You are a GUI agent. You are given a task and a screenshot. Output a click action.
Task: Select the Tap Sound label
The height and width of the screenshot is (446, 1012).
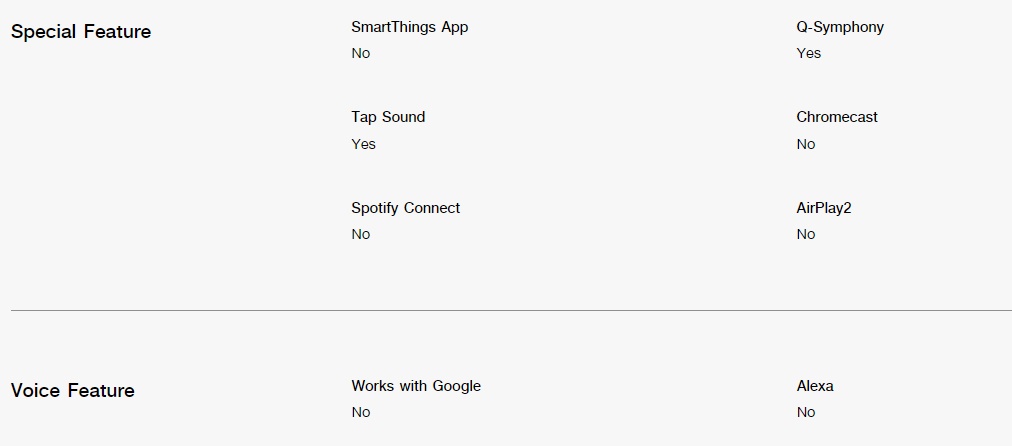pos(388,117)
